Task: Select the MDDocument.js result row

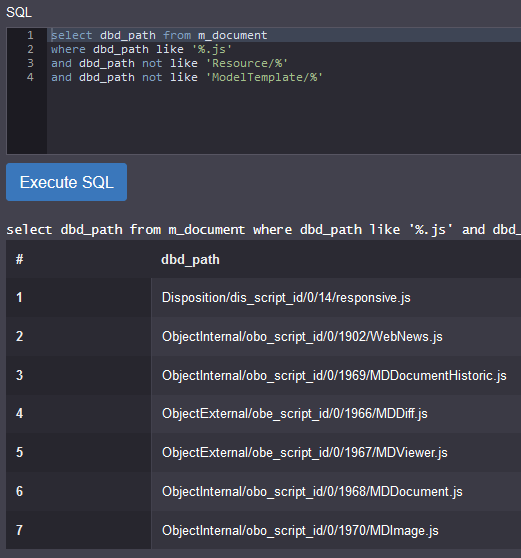Action: (x=263, y=491)
